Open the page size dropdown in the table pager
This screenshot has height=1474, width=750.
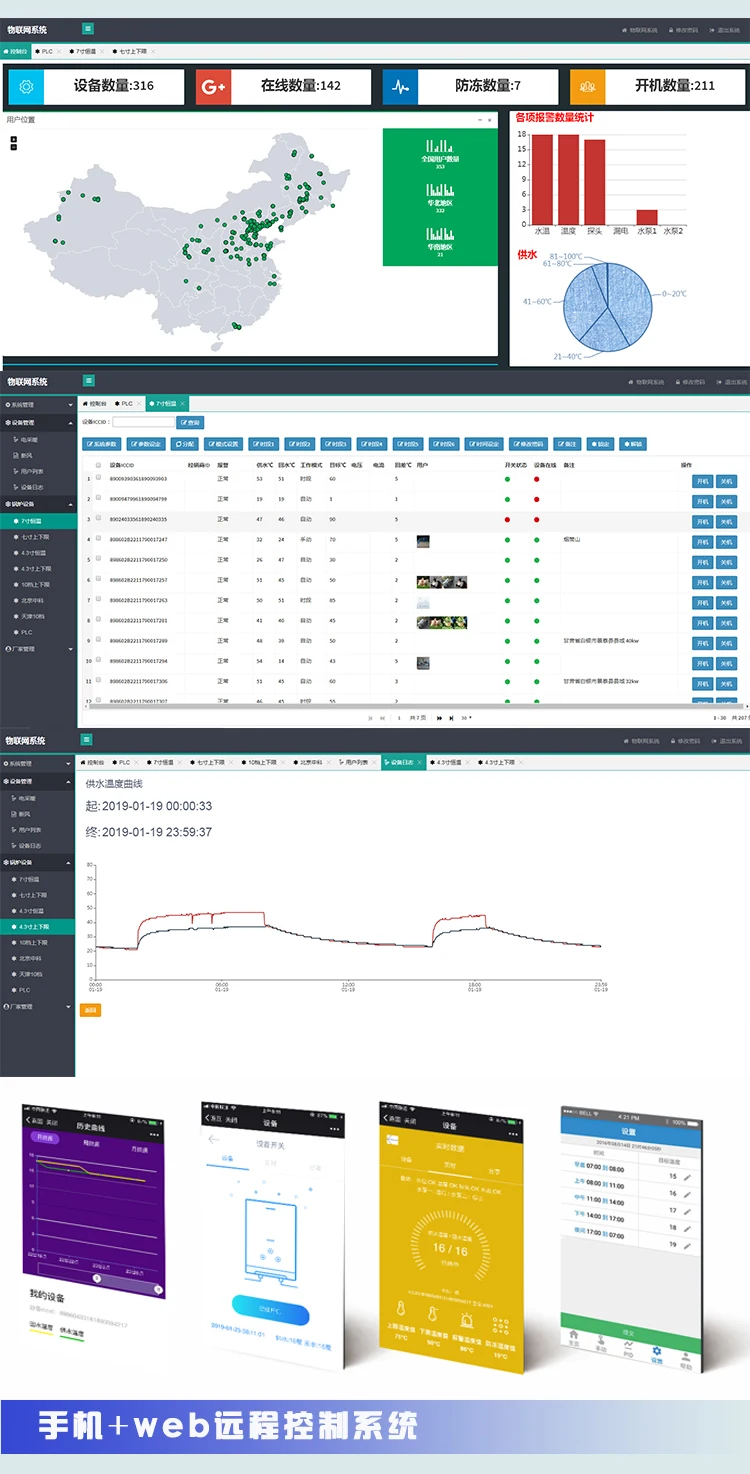pyautogui.click(x=467, y=718)
